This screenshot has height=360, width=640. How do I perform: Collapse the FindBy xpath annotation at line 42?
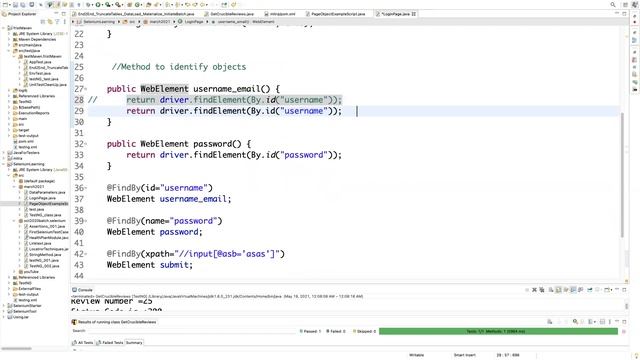click(x=86, y=254)
